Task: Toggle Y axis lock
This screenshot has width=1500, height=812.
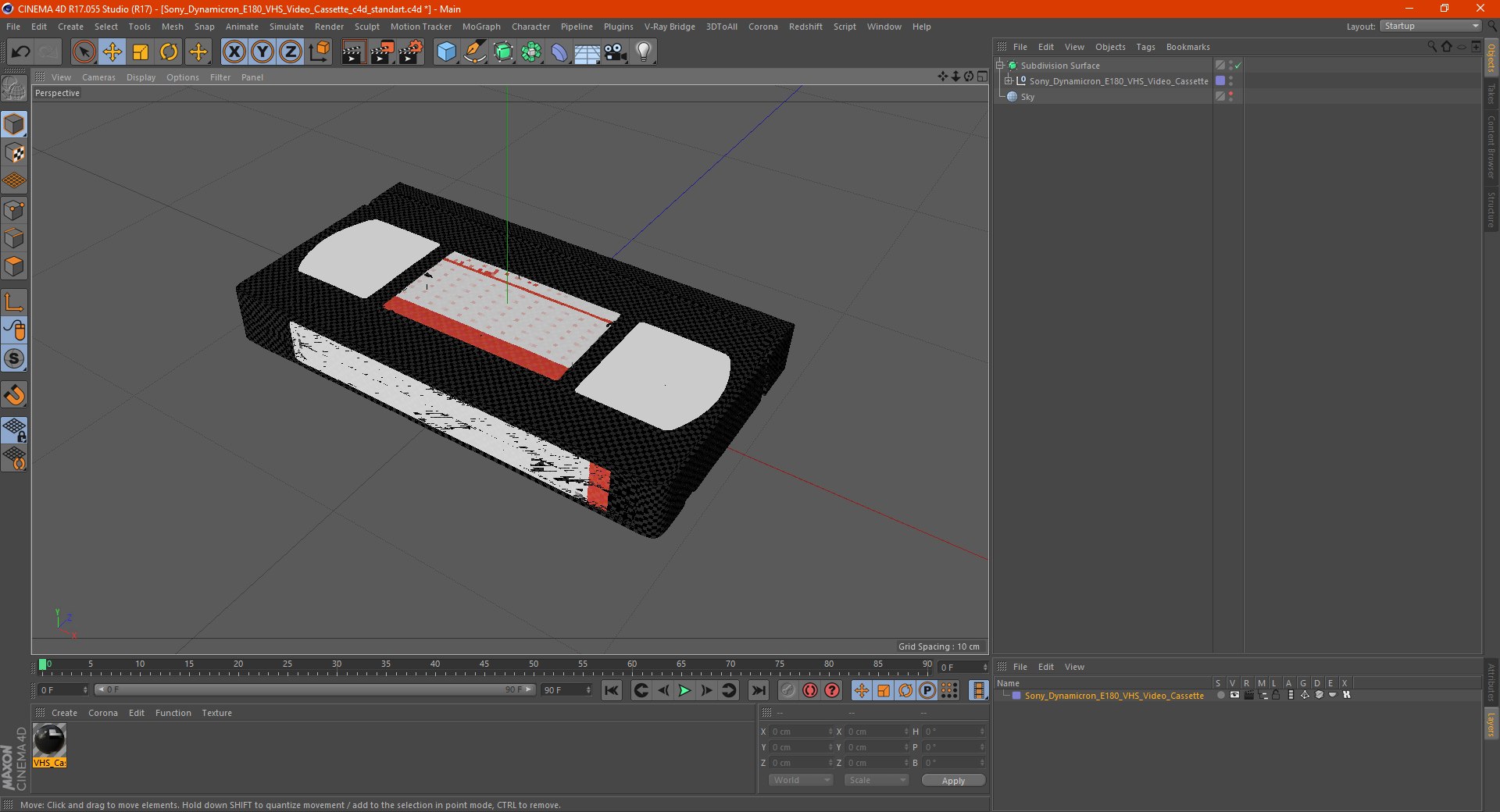Action: pos(262,52)
